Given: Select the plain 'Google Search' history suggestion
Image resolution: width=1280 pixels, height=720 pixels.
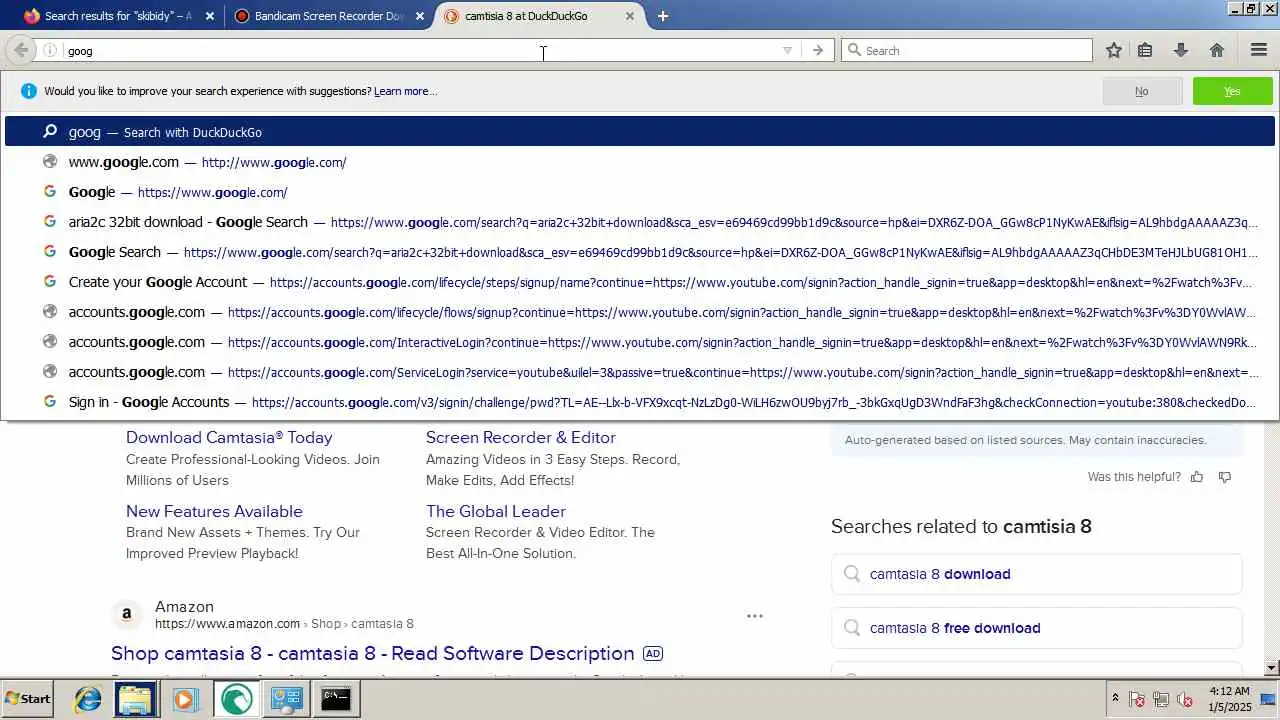Looking at the screenshot, I should point(640,252).
